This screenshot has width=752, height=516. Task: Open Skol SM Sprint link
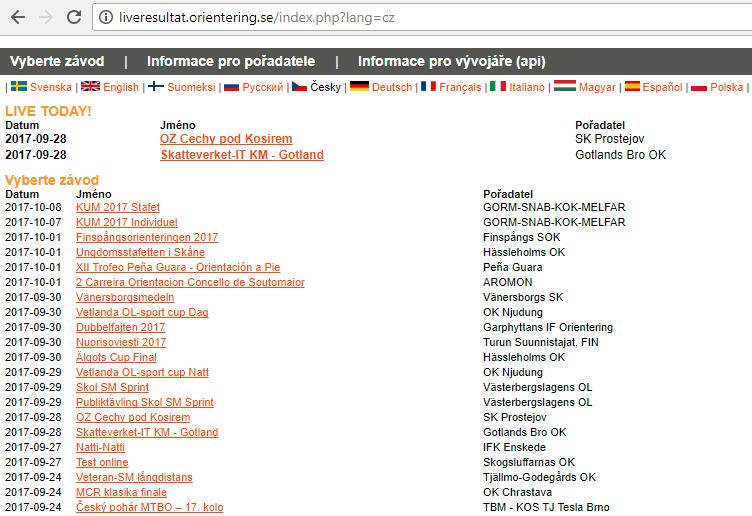(112, 387)
